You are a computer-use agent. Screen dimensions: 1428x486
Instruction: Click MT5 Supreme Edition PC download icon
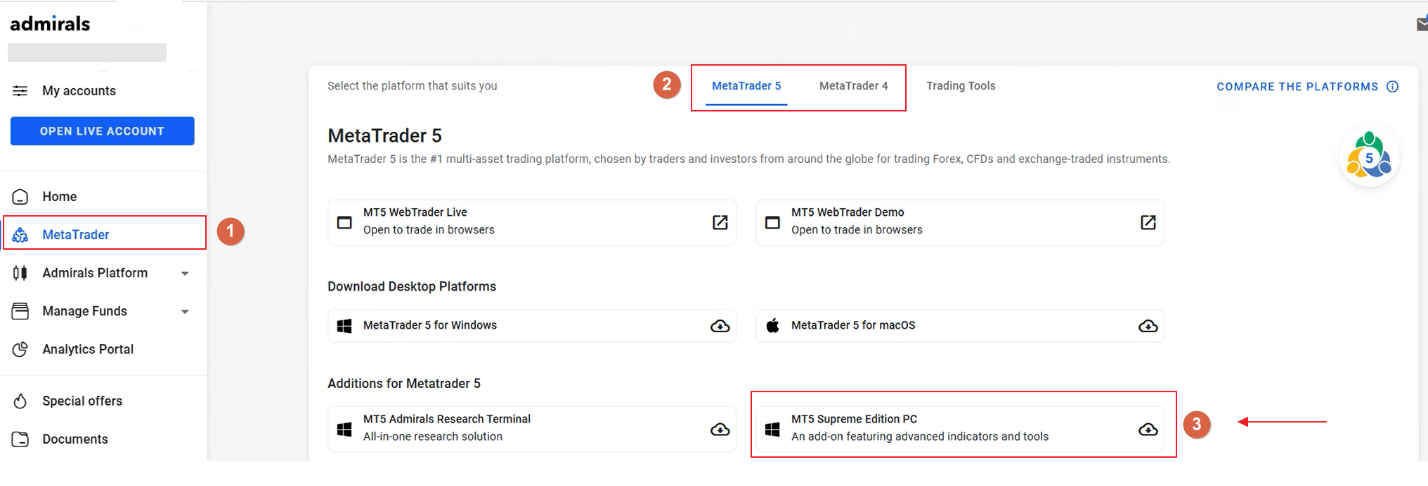point(1148,429)
